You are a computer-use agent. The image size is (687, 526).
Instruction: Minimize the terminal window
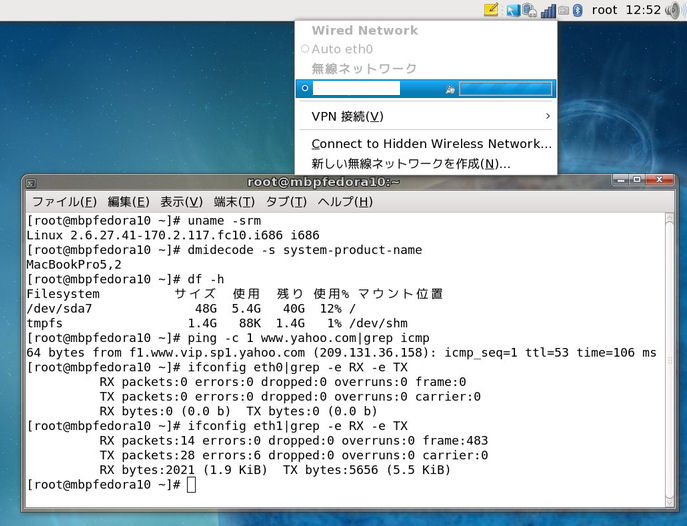pos(621,180)
